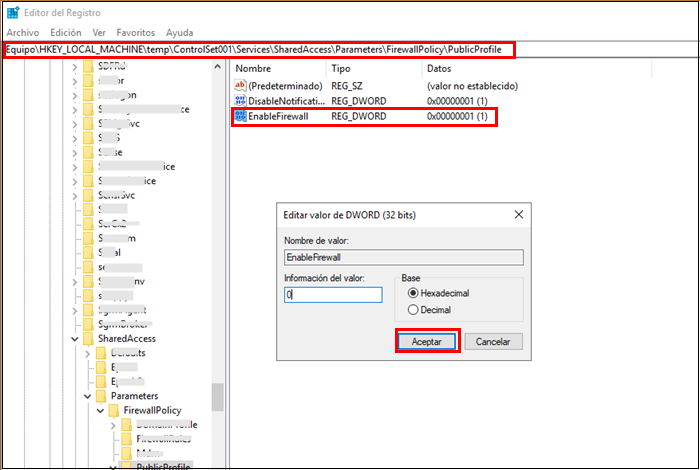
Task: Select the SharedAccess key label
Action: point(127,339)
